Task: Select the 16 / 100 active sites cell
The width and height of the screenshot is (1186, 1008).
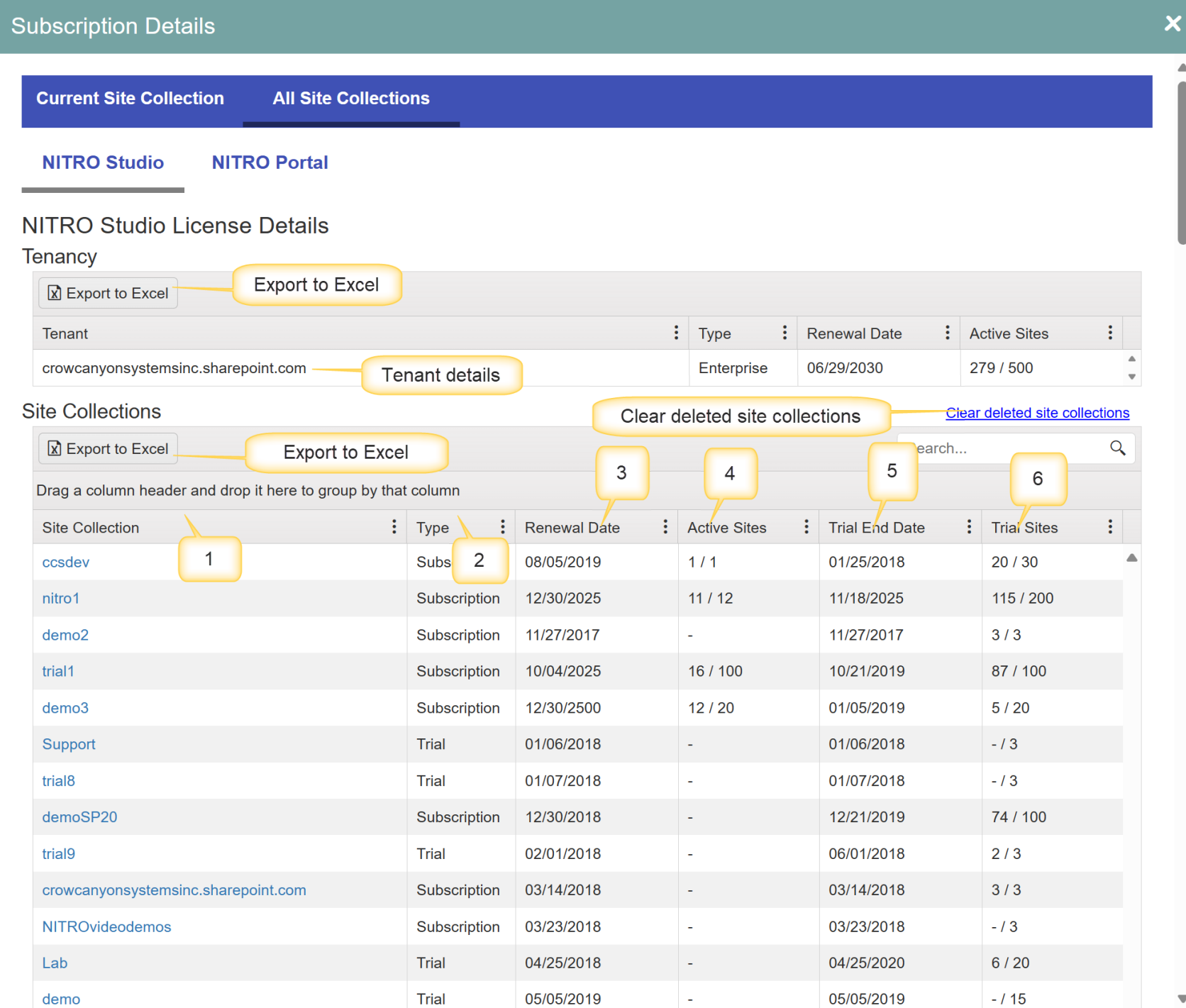Action: (748, 671)
